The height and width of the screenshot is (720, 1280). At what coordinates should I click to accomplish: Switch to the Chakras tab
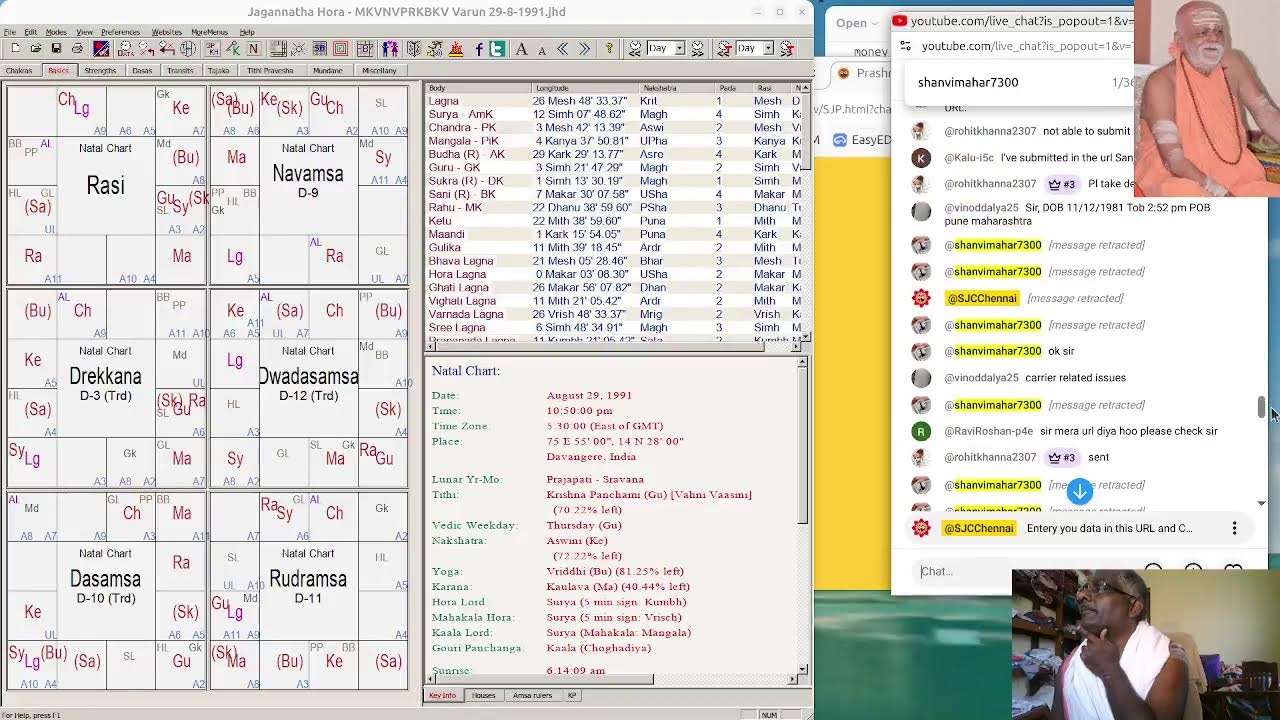pos(19,71)
